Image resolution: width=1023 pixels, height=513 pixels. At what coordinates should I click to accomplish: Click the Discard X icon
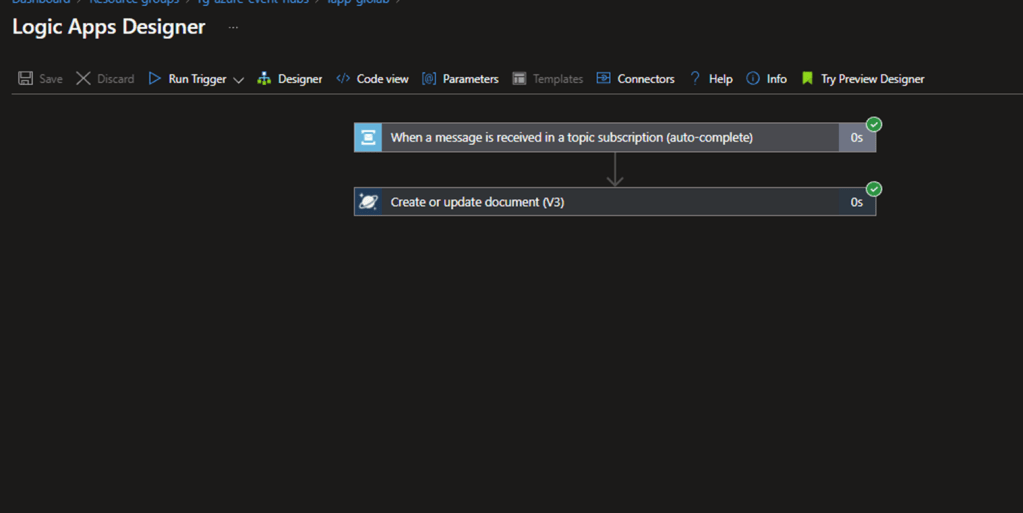[x=84, y=79]
